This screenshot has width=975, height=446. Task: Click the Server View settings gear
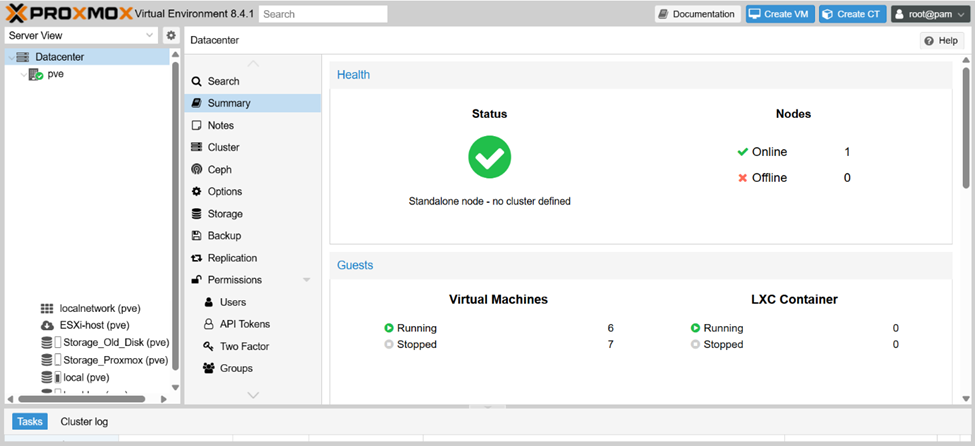click(x=171, y=35)
